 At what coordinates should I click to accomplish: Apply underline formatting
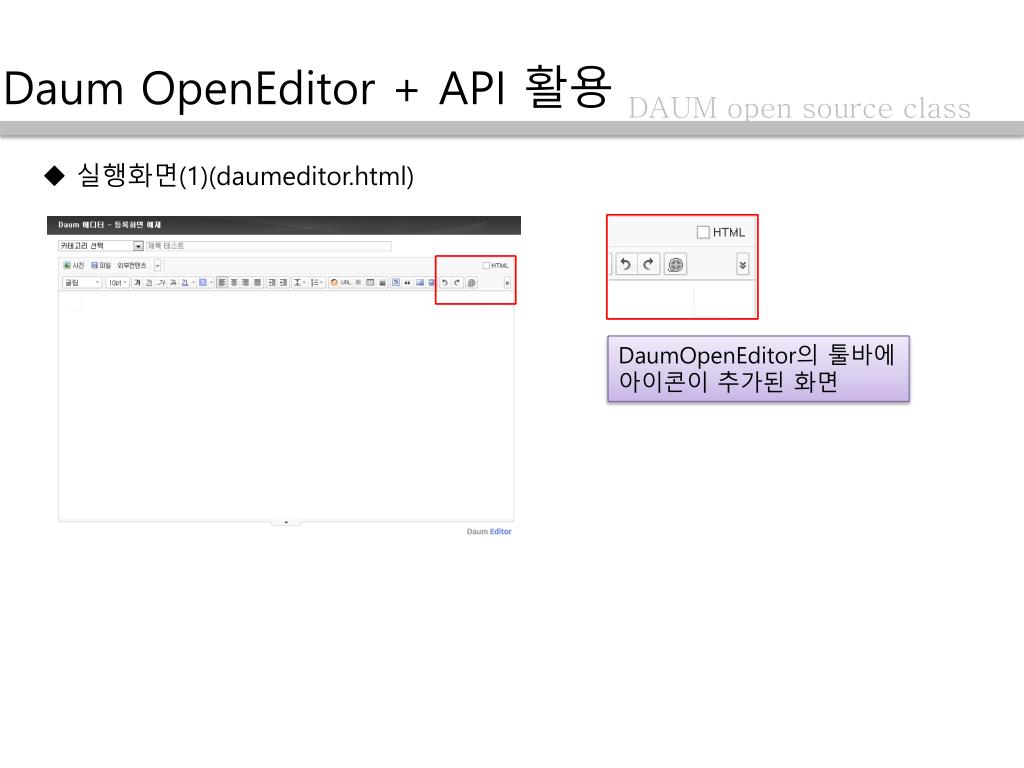coord(149,283)
